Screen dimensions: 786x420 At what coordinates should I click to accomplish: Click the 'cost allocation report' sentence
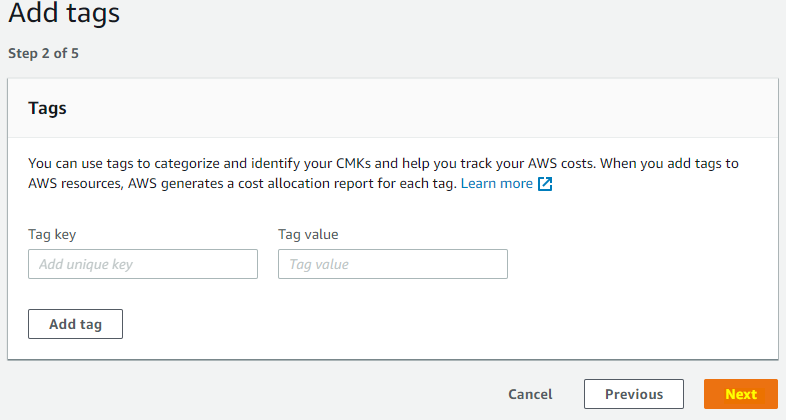(290, 183)
